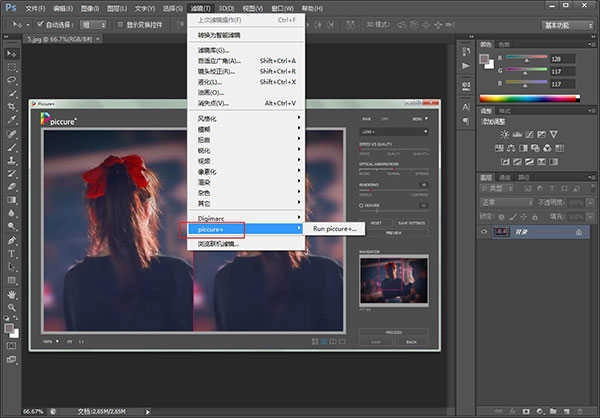600x418 pixels.
Task: Click the 背景 layer thumbnail
Action: pyautogui.click(x=500, y=231)
